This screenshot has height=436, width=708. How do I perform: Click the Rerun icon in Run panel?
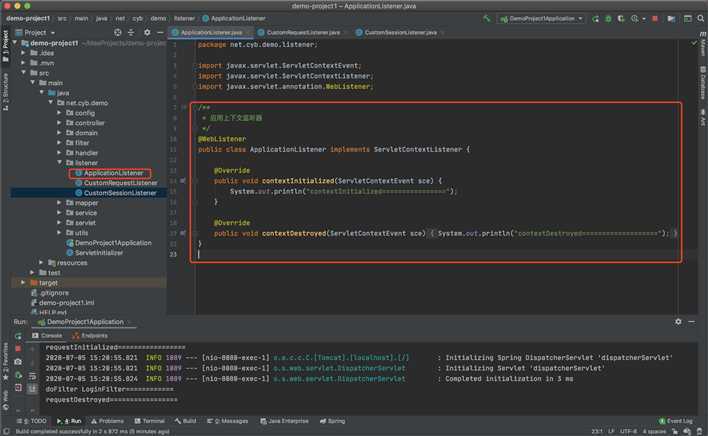[x=18, y=336]
